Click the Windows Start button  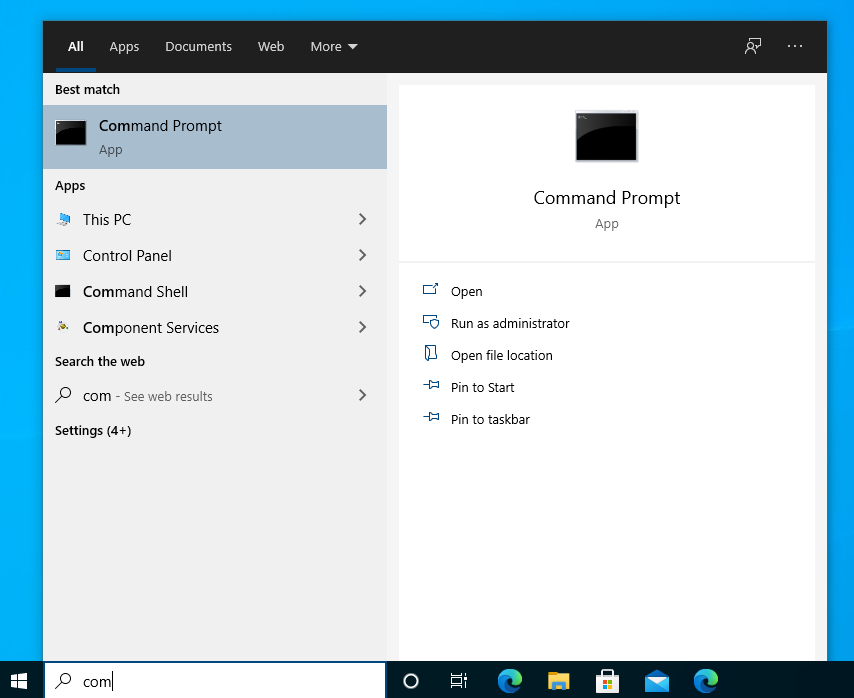[x=20, y=680]
